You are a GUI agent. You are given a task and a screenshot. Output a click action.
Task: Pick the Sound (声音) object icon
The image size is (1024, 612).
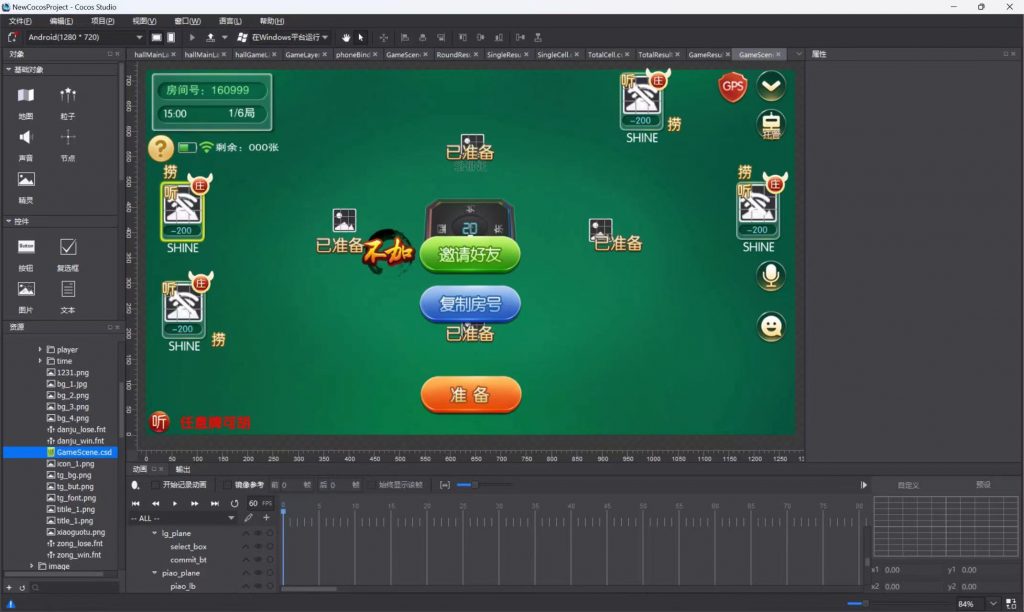[x=26, y=138]
